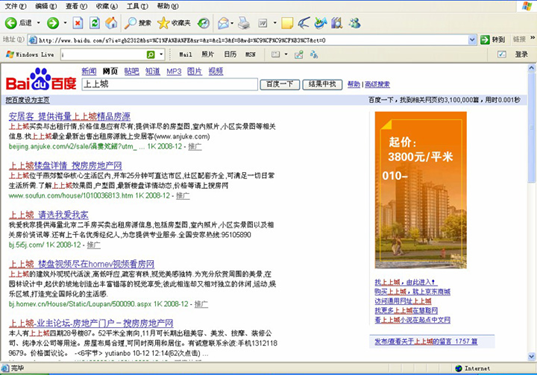The width and height of the screenshot is (537, 375).
Task: Click the scrollbar down arrow of the page
Action: (532, 357)
